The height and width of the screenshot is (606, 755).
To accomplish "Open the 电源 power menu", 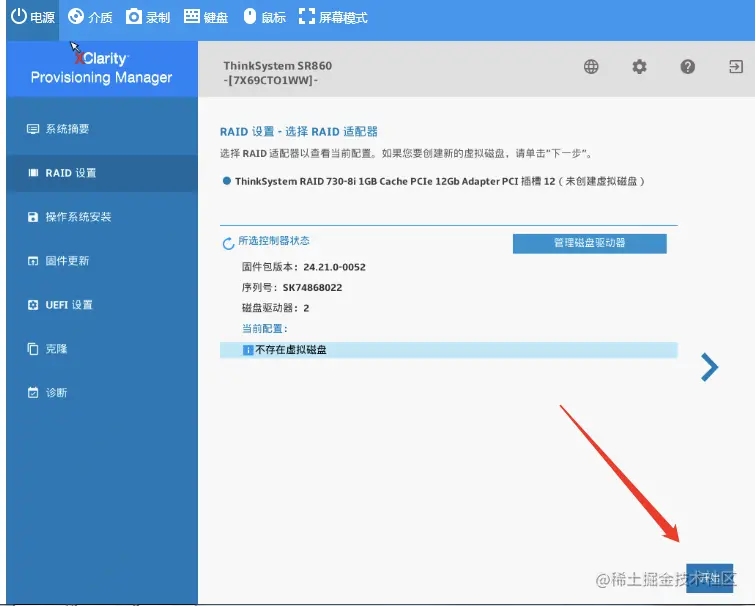I will point(33,17).
